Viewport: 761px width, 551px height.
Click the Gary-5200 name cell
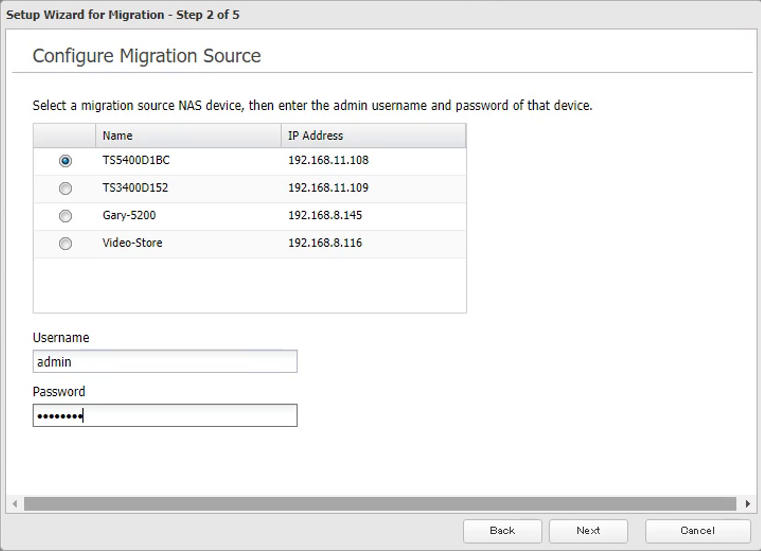[129, 216]
